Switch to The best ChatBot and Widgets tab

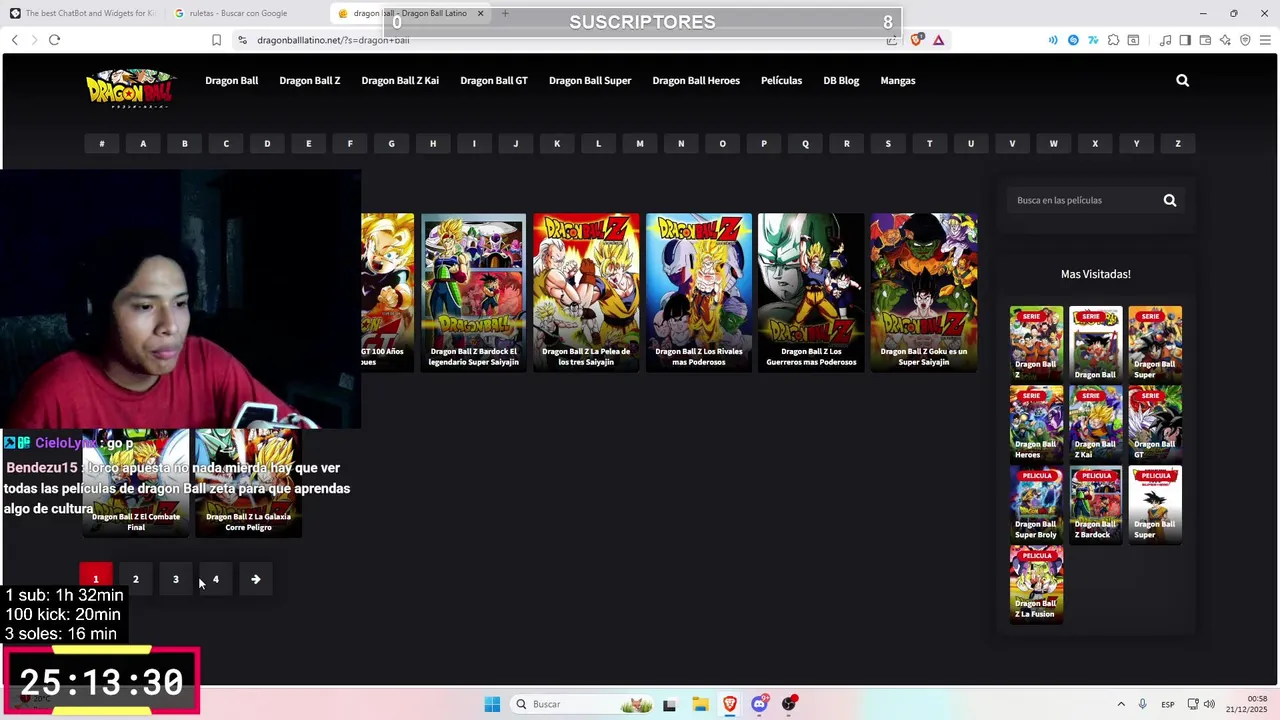82,13
